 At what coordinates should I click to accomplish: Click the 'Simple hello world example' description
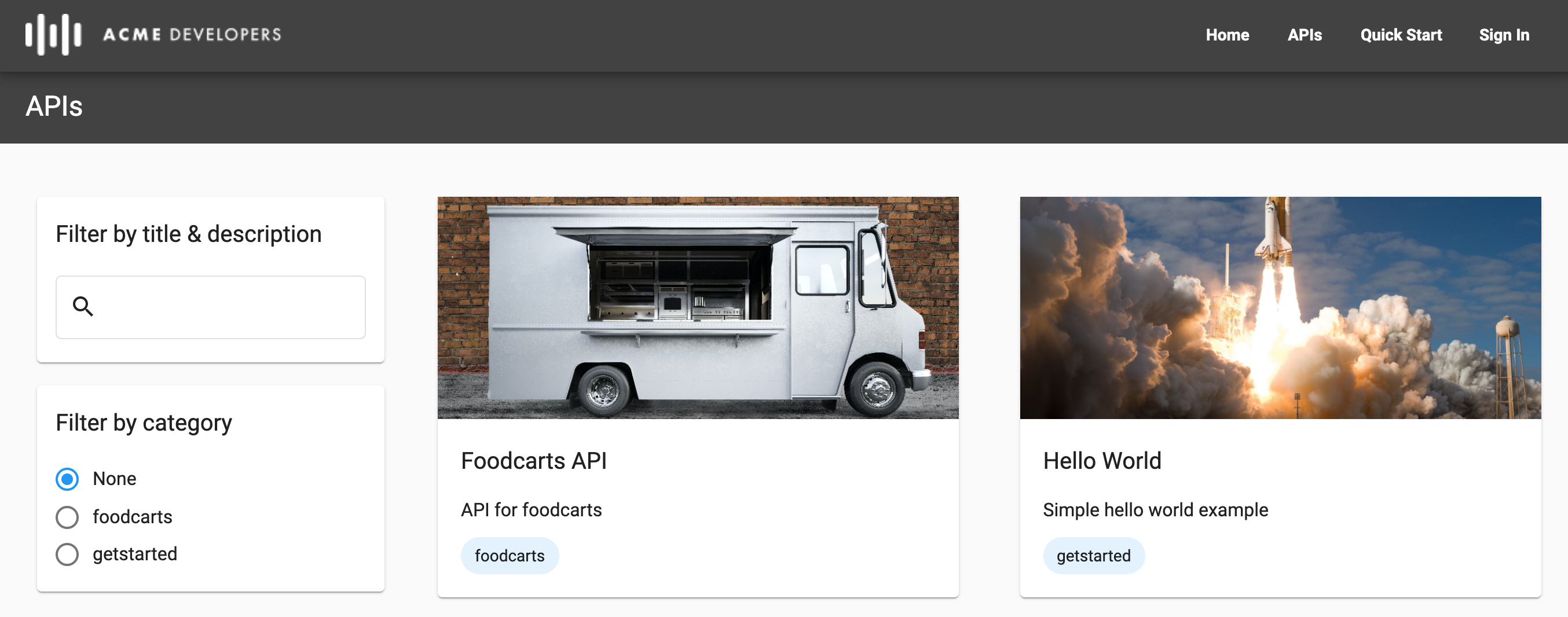point(1155,510)
